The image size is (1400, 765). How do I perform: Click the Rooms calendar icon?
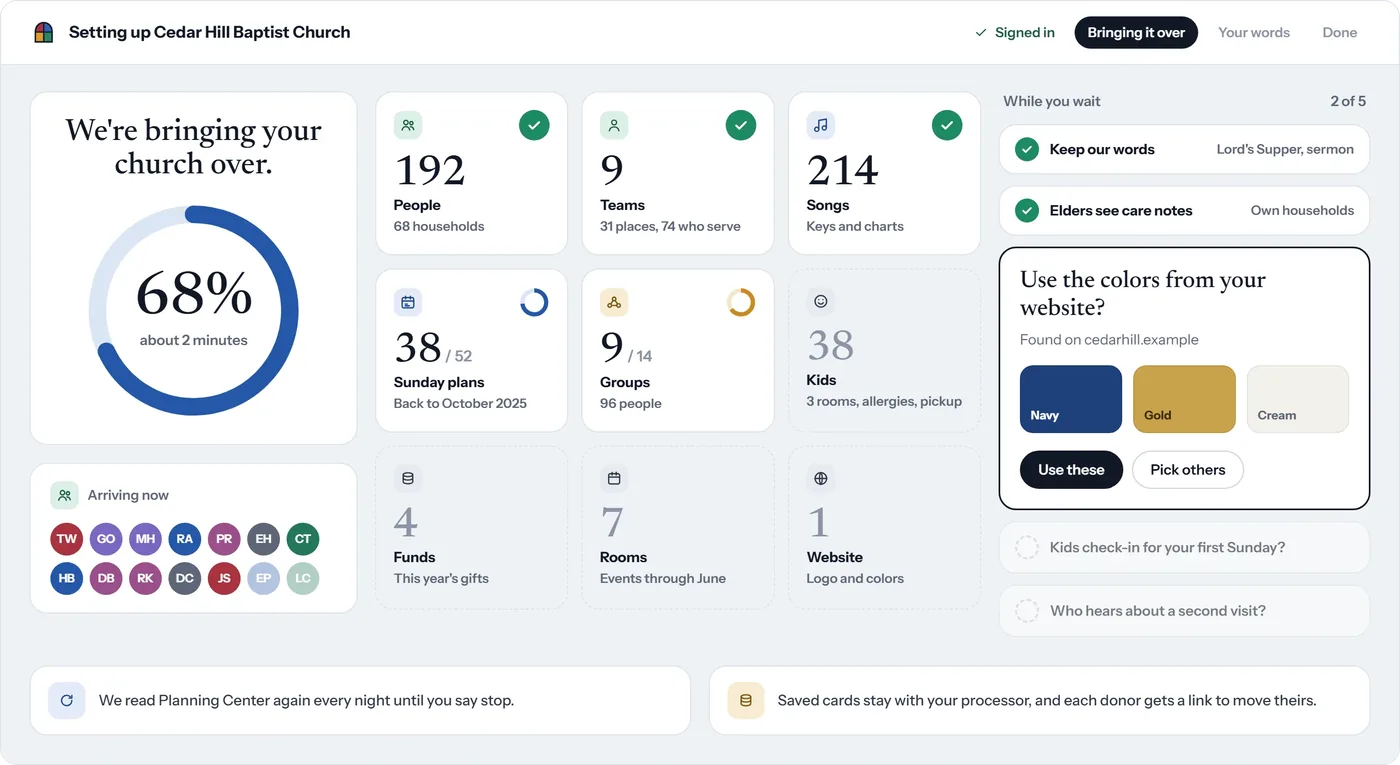coord(614,479)
